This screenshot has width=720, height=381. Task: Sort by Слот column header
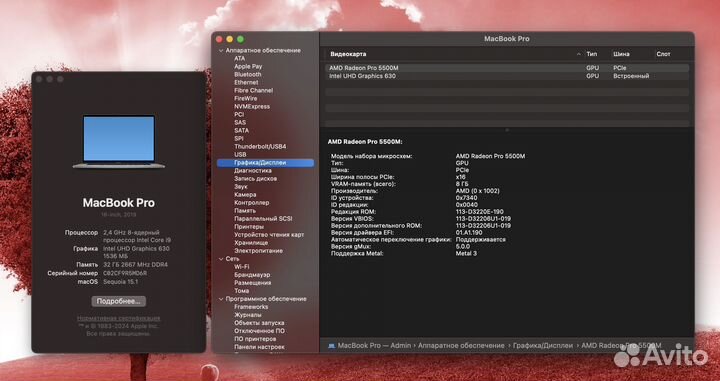pyautogui.click(x=663, y=54)
